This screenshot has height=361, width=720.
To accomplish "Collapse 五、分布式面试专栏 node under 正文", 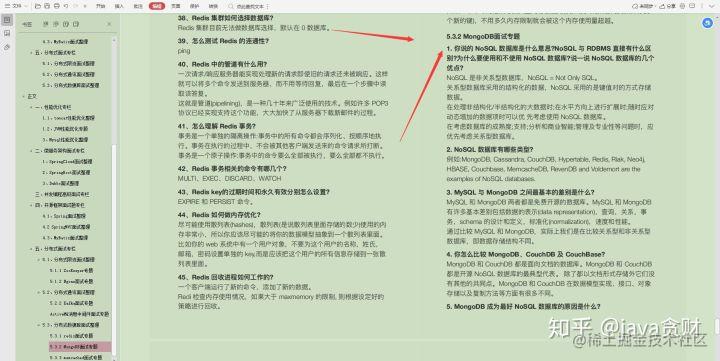I will [x=31, y=248].
